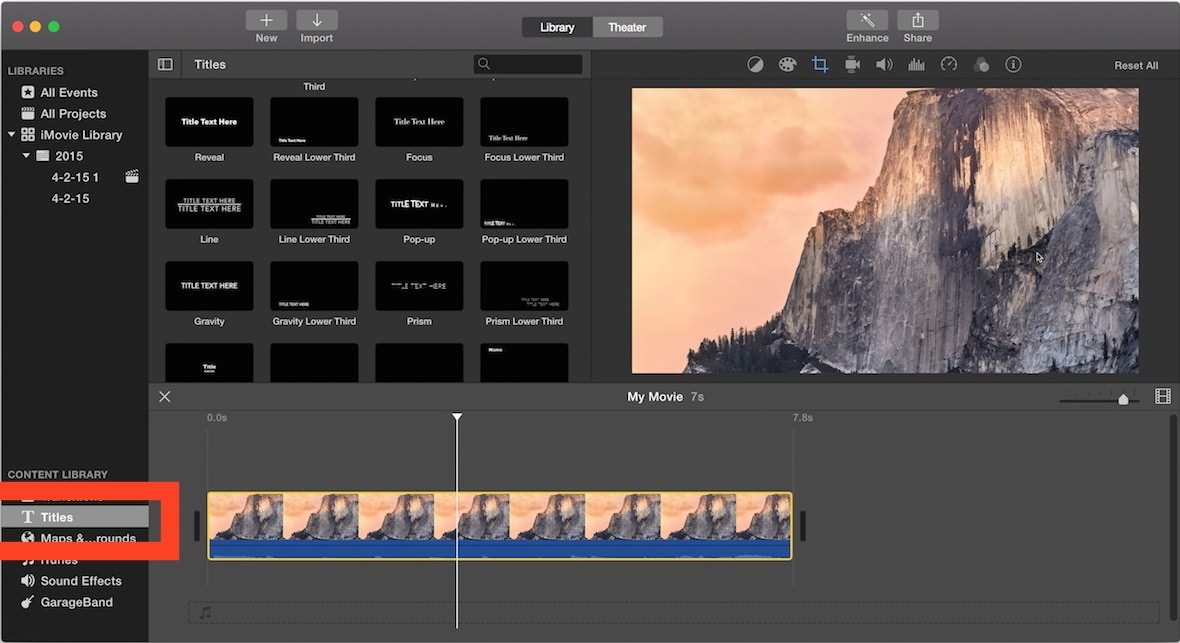Open the timeline settings grid icon
Screen dimensions: 1180x643
1163,396
